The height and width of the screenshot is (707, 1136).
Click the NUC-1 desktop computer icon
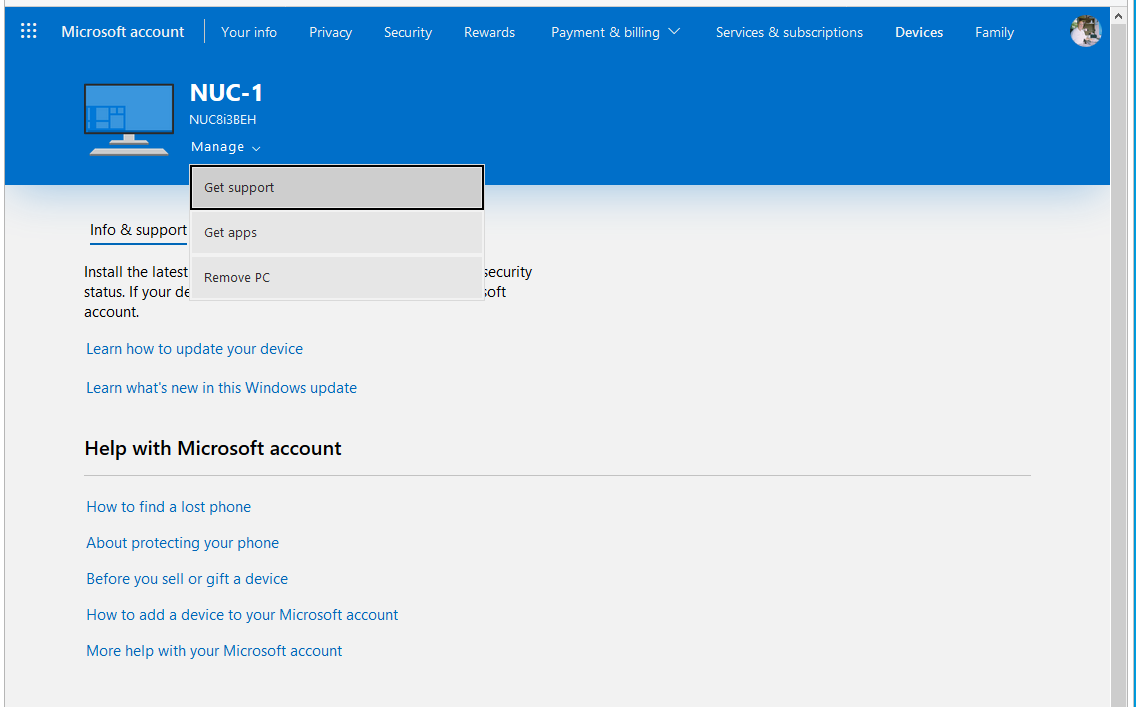129,120
